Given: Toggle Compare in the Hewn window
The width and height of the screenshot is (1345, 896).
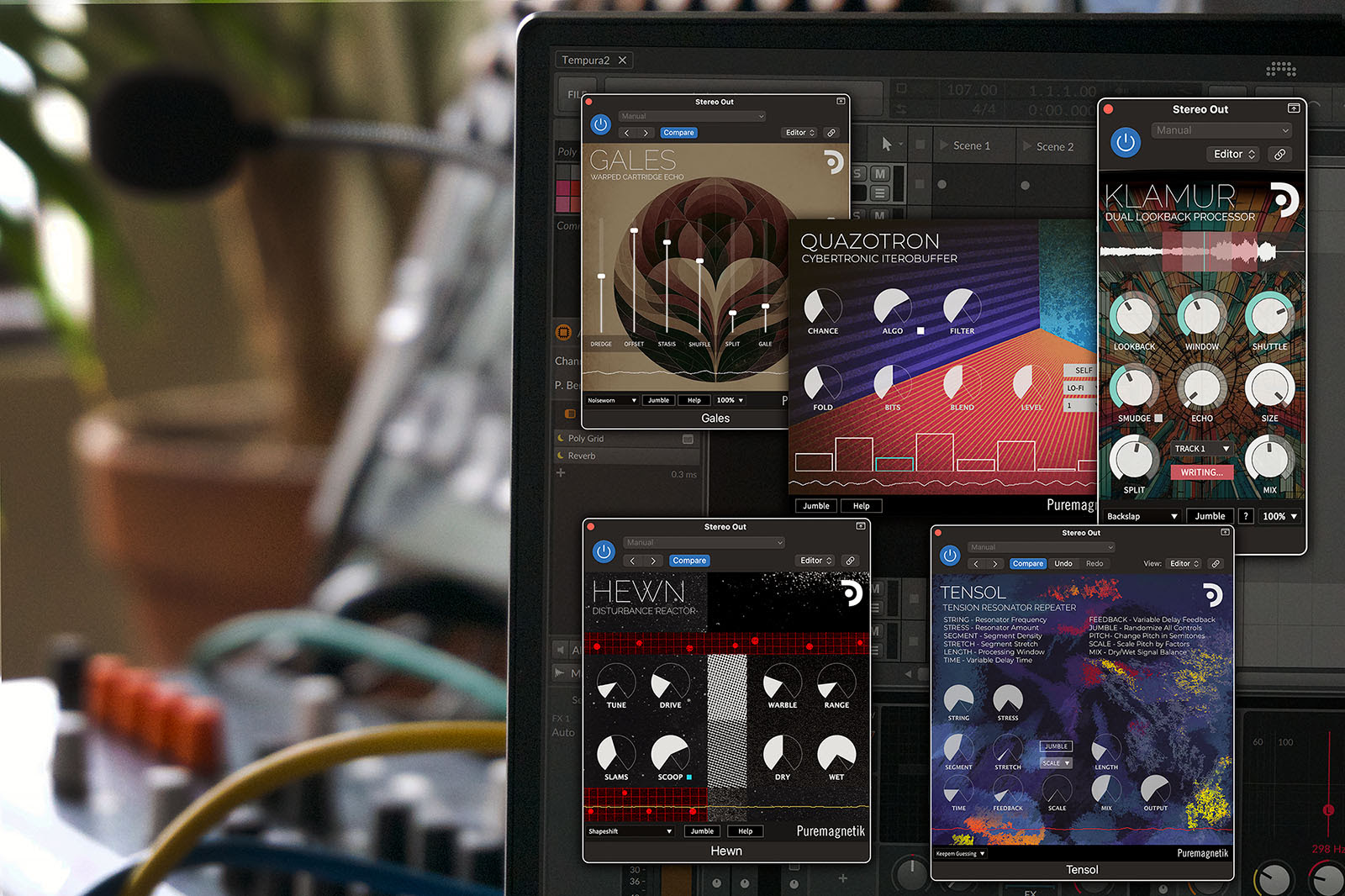Looking at the screenshot, I should point(689,561).
